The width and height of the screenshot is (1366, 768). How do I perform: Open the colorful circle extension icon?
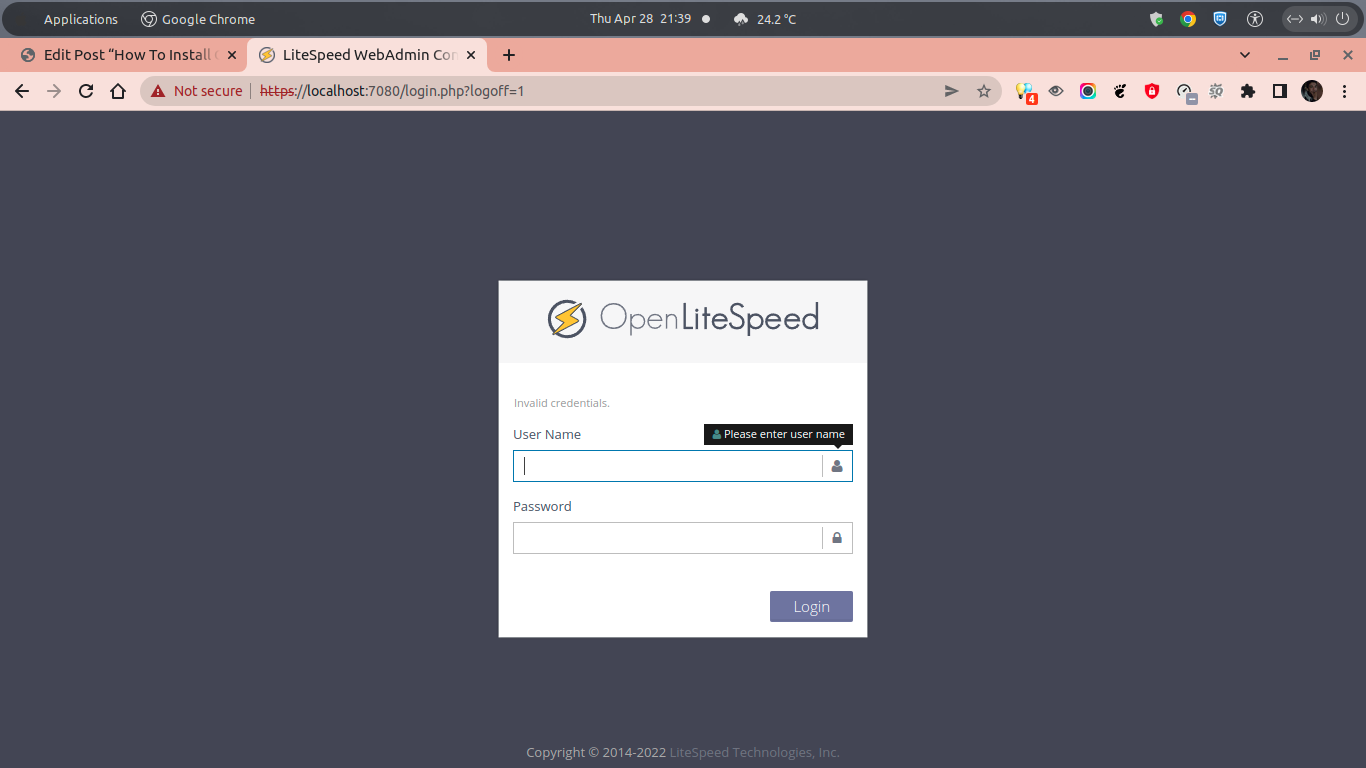coord(1088,91)
